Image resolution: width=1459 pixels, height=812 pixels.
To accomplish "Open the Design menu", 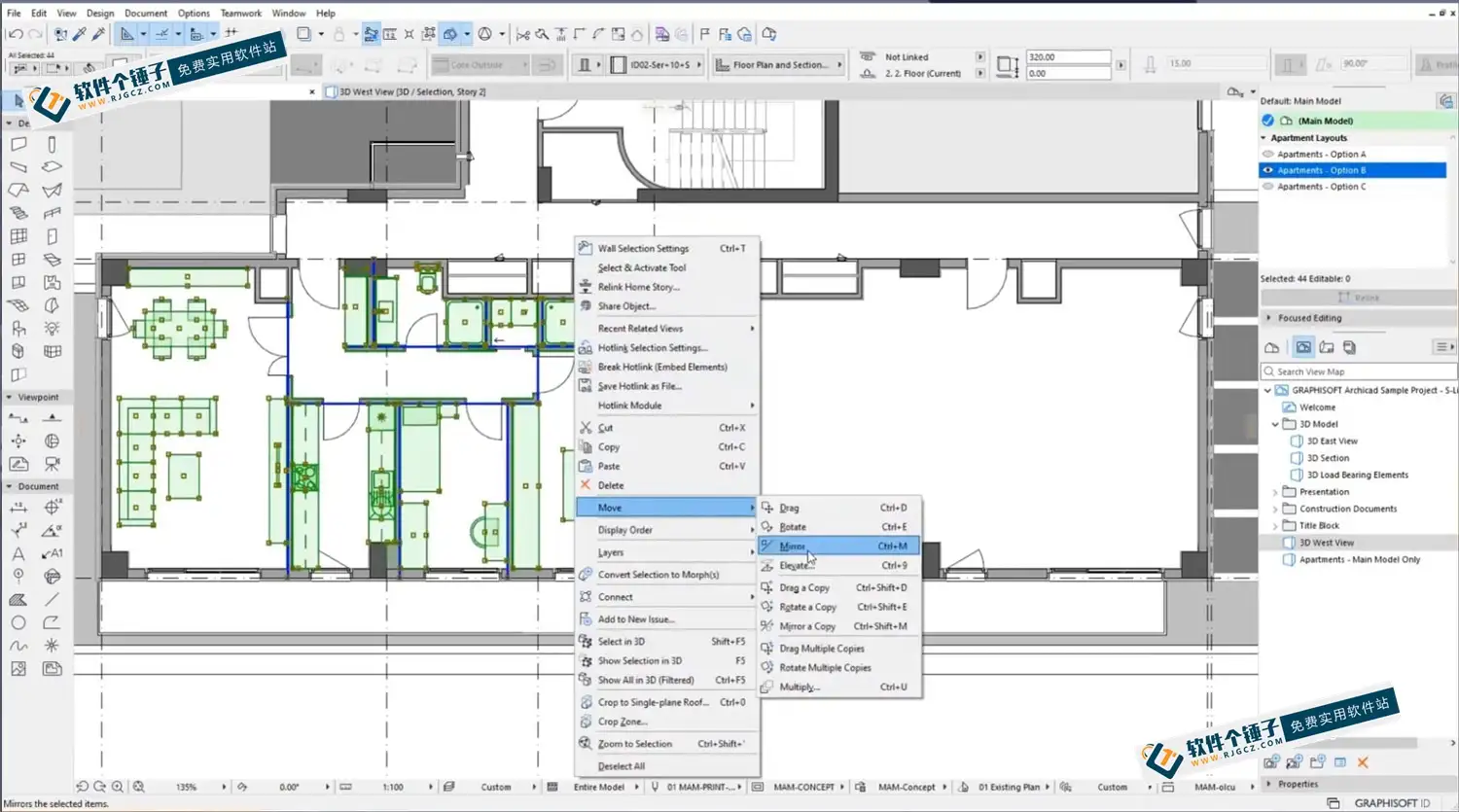I will [100, 14].
